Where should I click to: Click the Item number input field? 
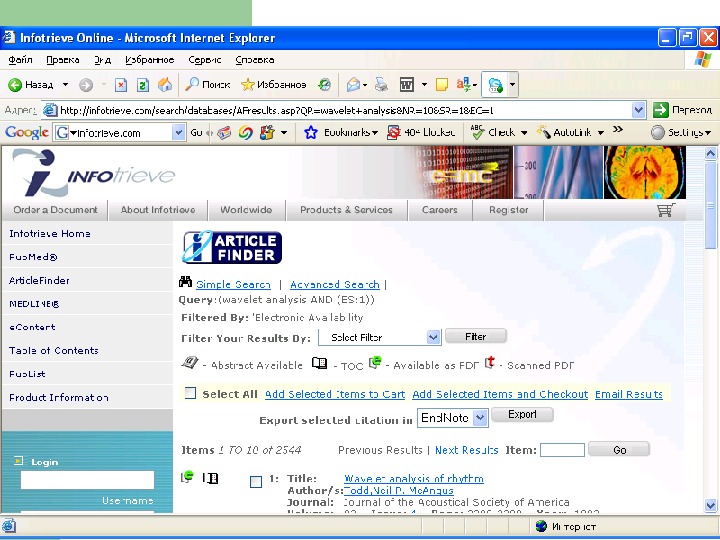click(x=562, y=450)
